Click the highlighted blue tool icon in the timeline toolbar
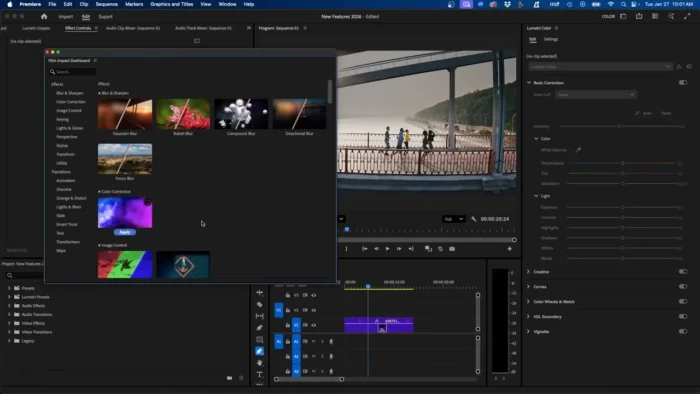The width and height of the screenshot is (700, 394). click(259, 351)
